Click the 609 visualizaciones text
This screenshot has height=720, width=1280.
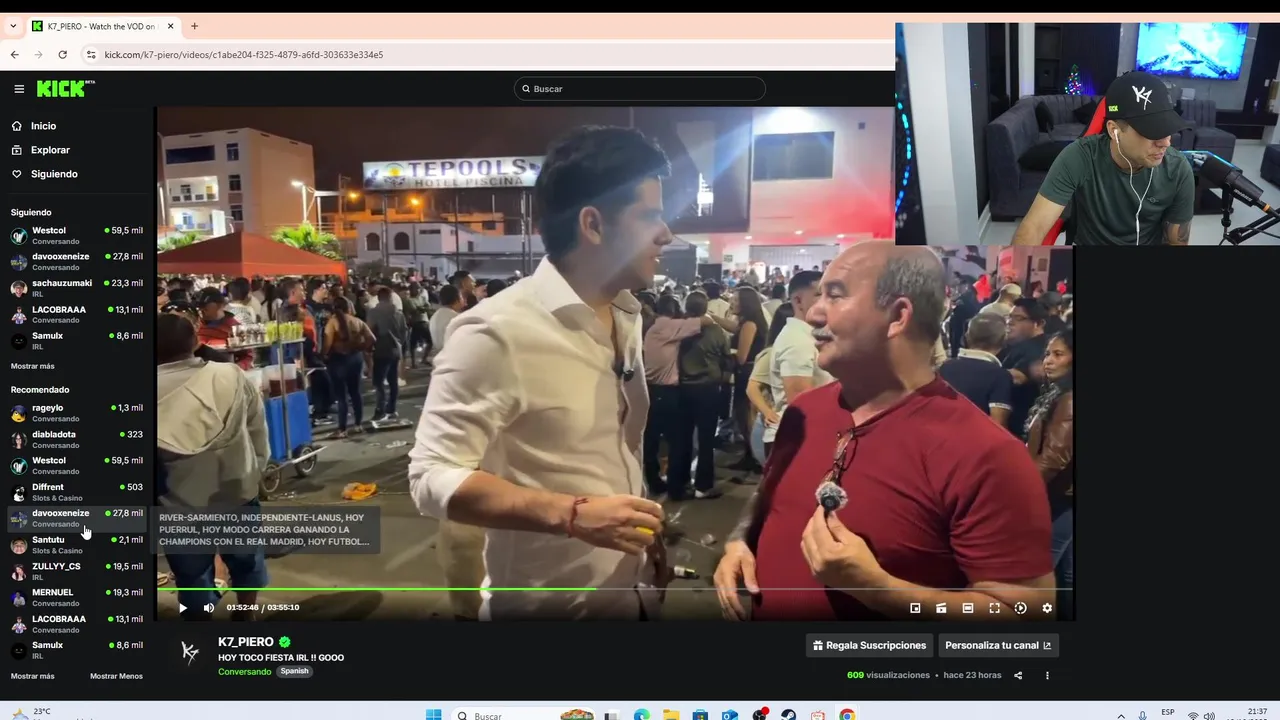pyautogui.click(x=888, y=675)
